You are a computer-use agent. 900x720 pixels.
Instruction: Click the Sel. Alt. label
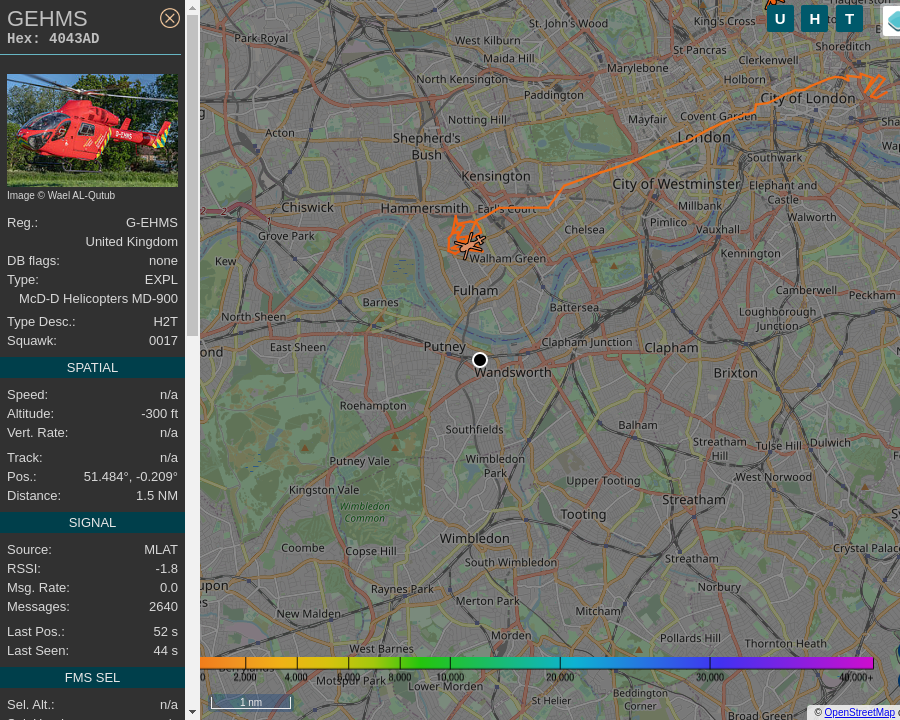tap(30, 704)
